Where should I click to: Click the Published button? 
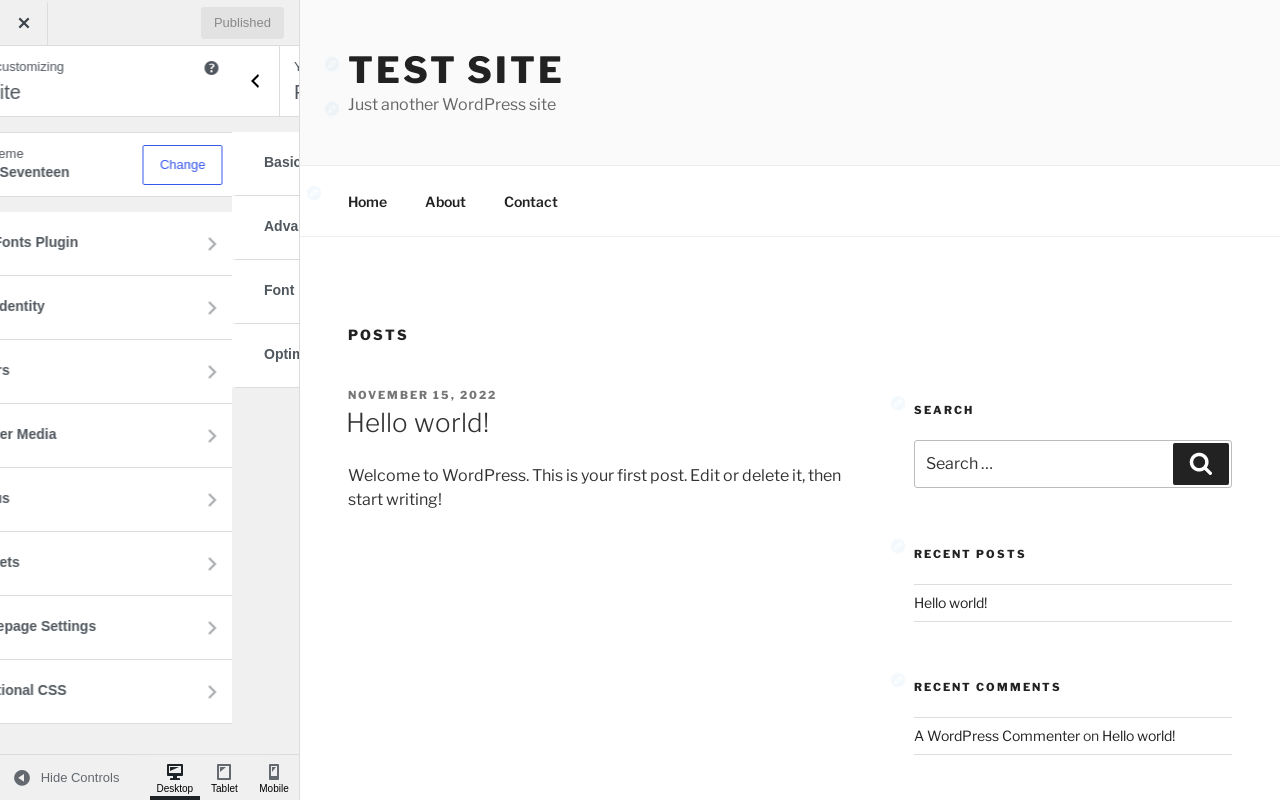click(242, 23)
